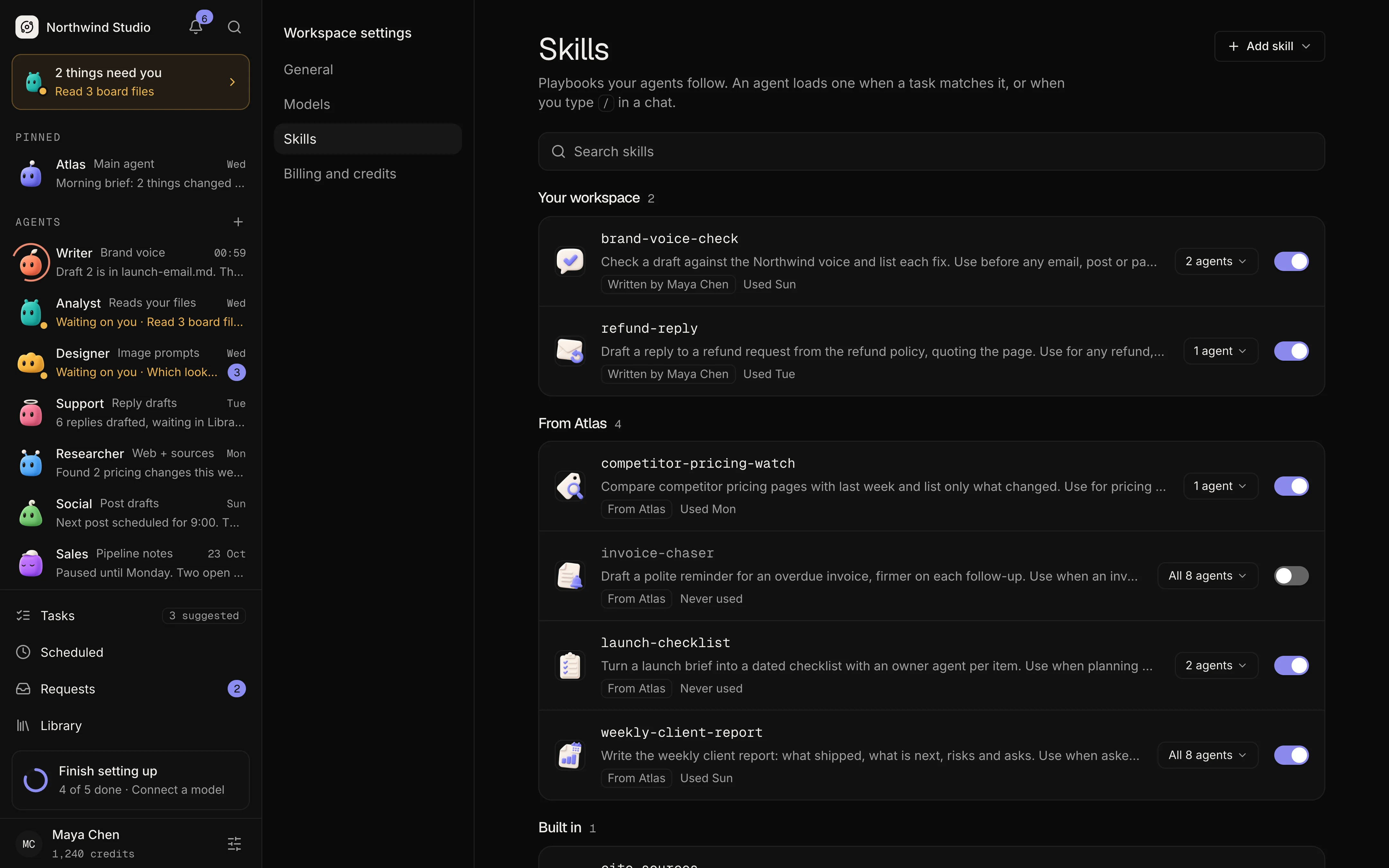Click the Tasks checklist icon
The image size is (1389, 868).
[x=23, y=615]
